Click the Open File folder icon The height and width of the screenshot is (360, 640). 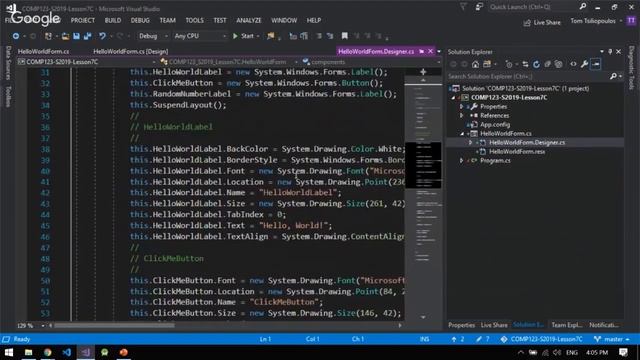click(x=65, y=36)
